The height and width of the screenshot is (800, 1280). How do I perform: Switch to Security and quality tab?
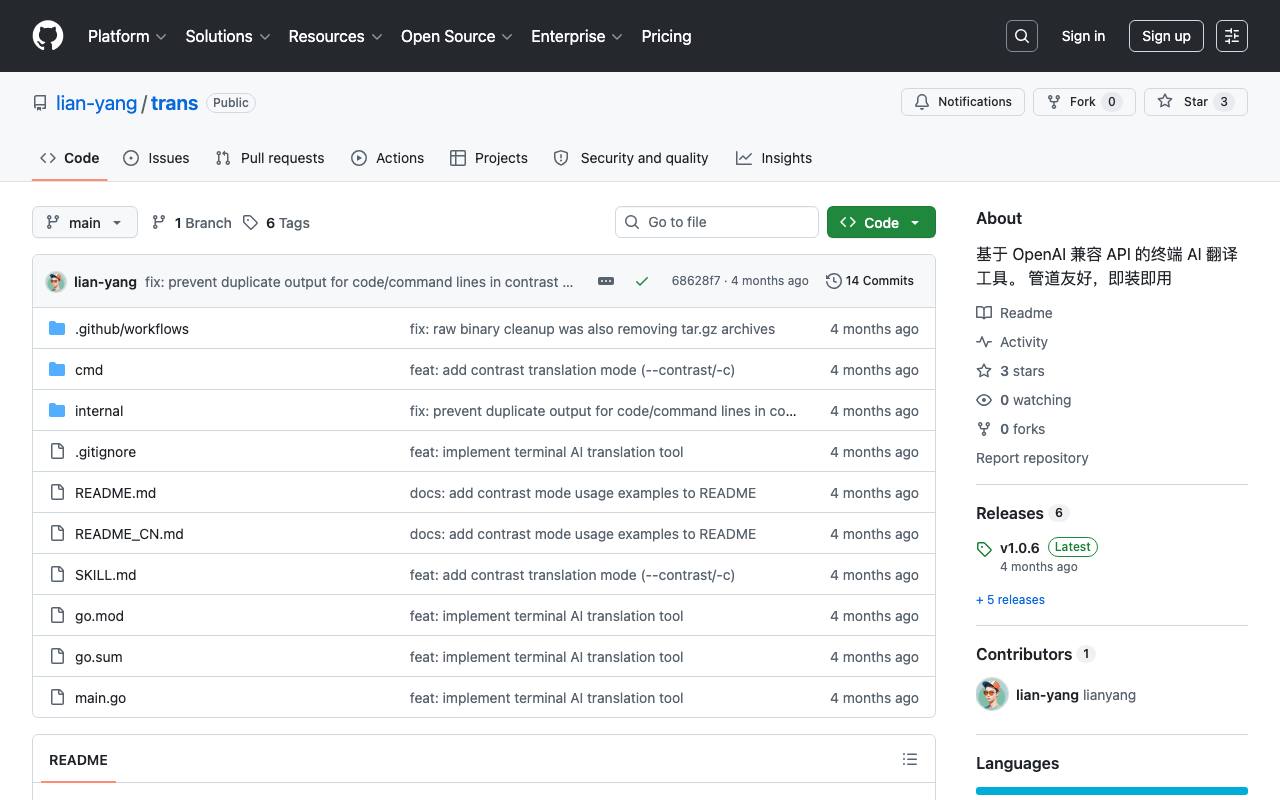click(631, 158)
